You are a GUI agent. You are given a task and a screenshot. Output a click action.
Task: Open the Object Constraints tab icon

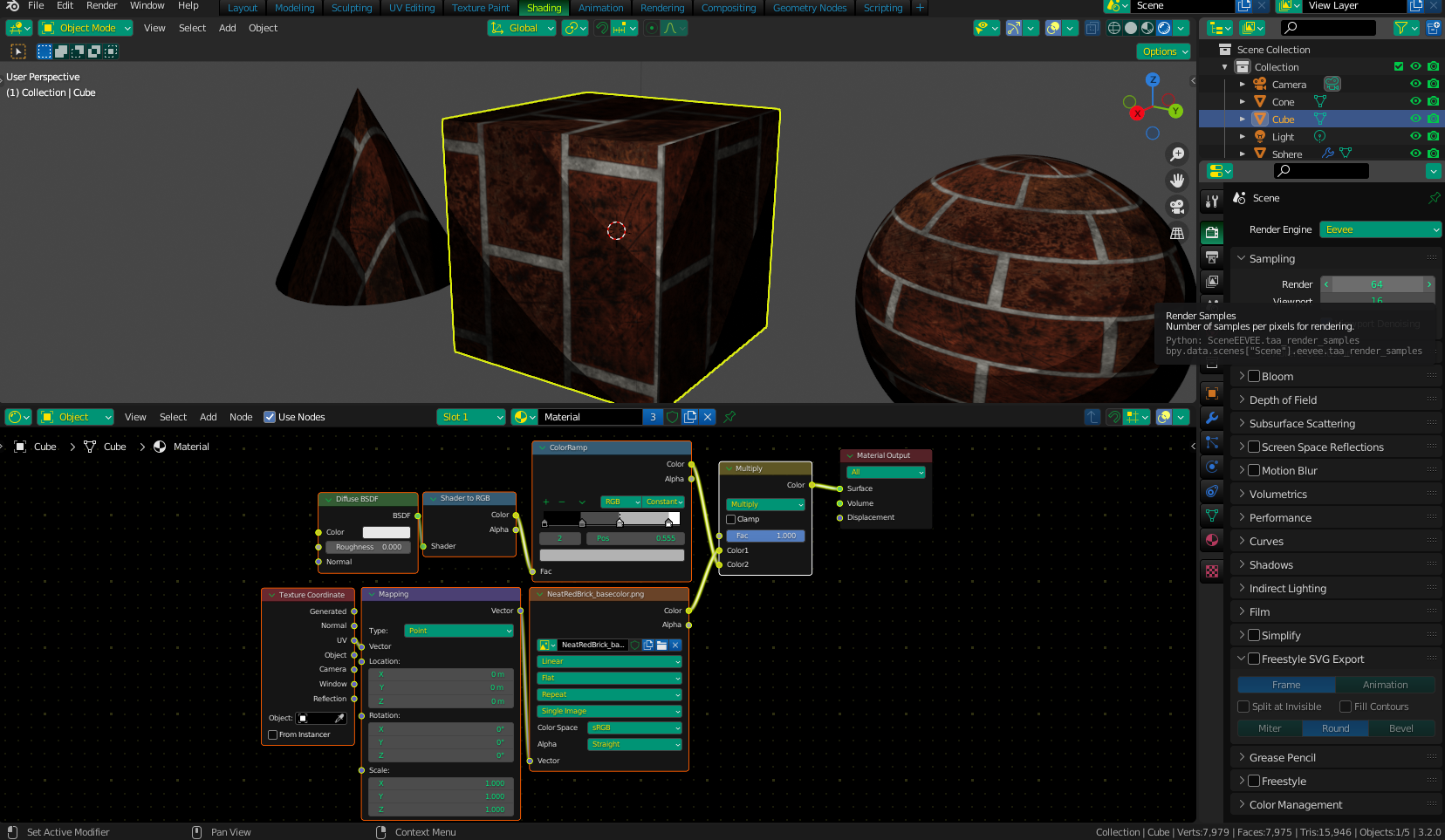pyautogui.click(x=1212, y=491)
